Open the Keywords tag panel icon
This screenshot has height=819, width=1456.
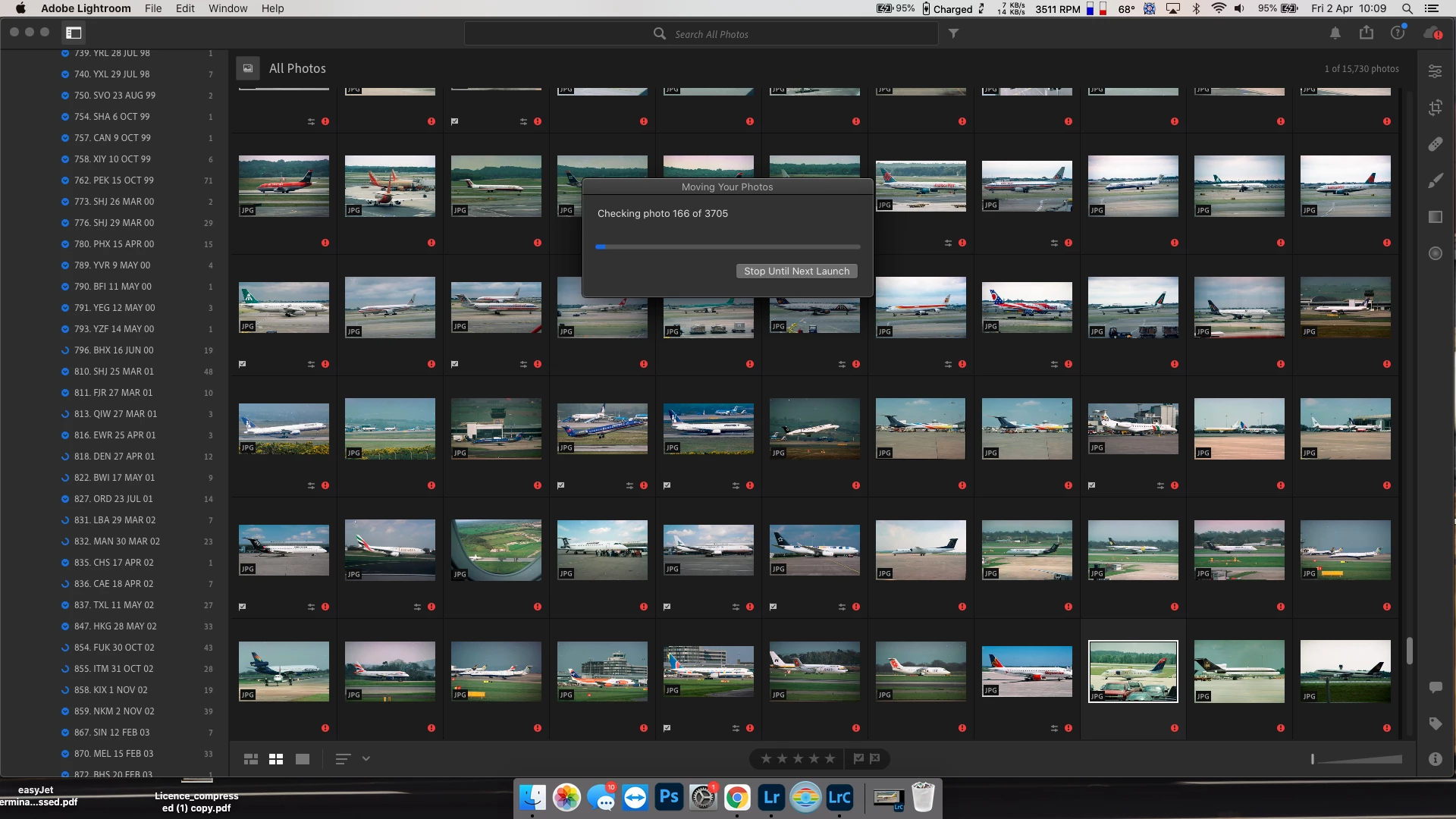(x=1435, y=723)
